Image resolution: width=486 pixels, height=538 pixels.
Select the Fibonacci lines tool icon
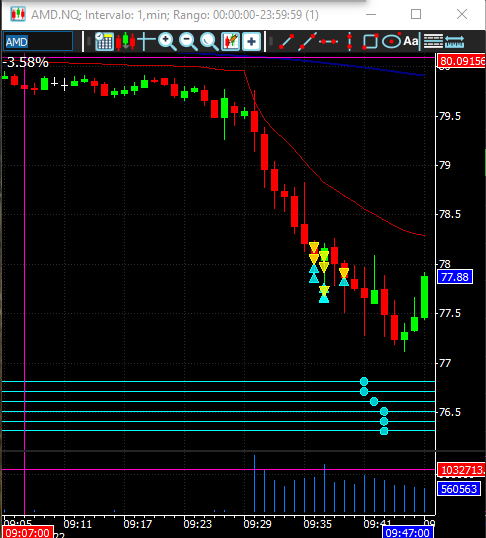pyautogui.click(x=433, y=42)
